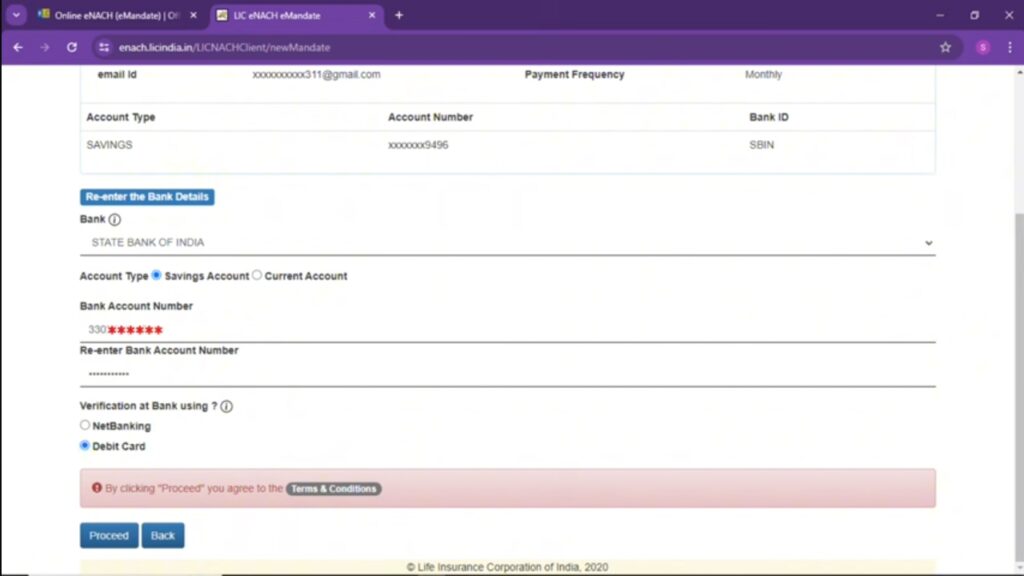Open the Terms & Conditions link

tap(334, 488)
